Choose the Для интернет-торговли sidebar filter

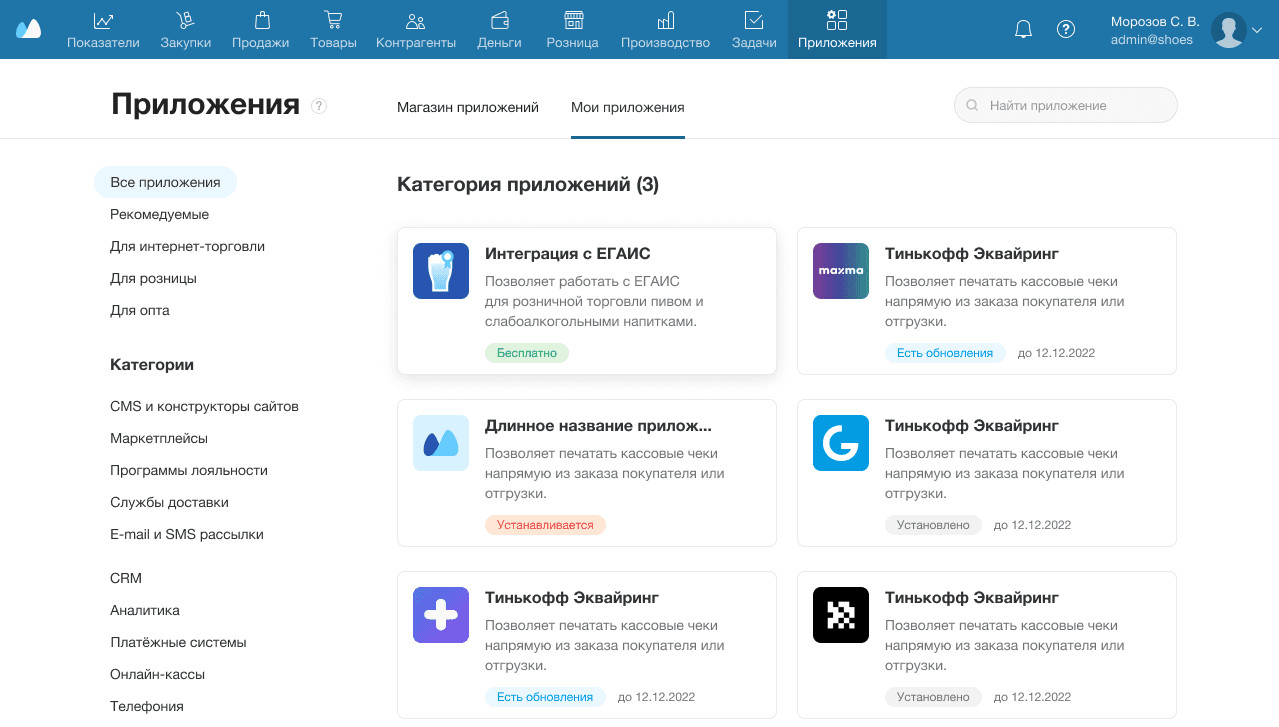coord(187,246)
